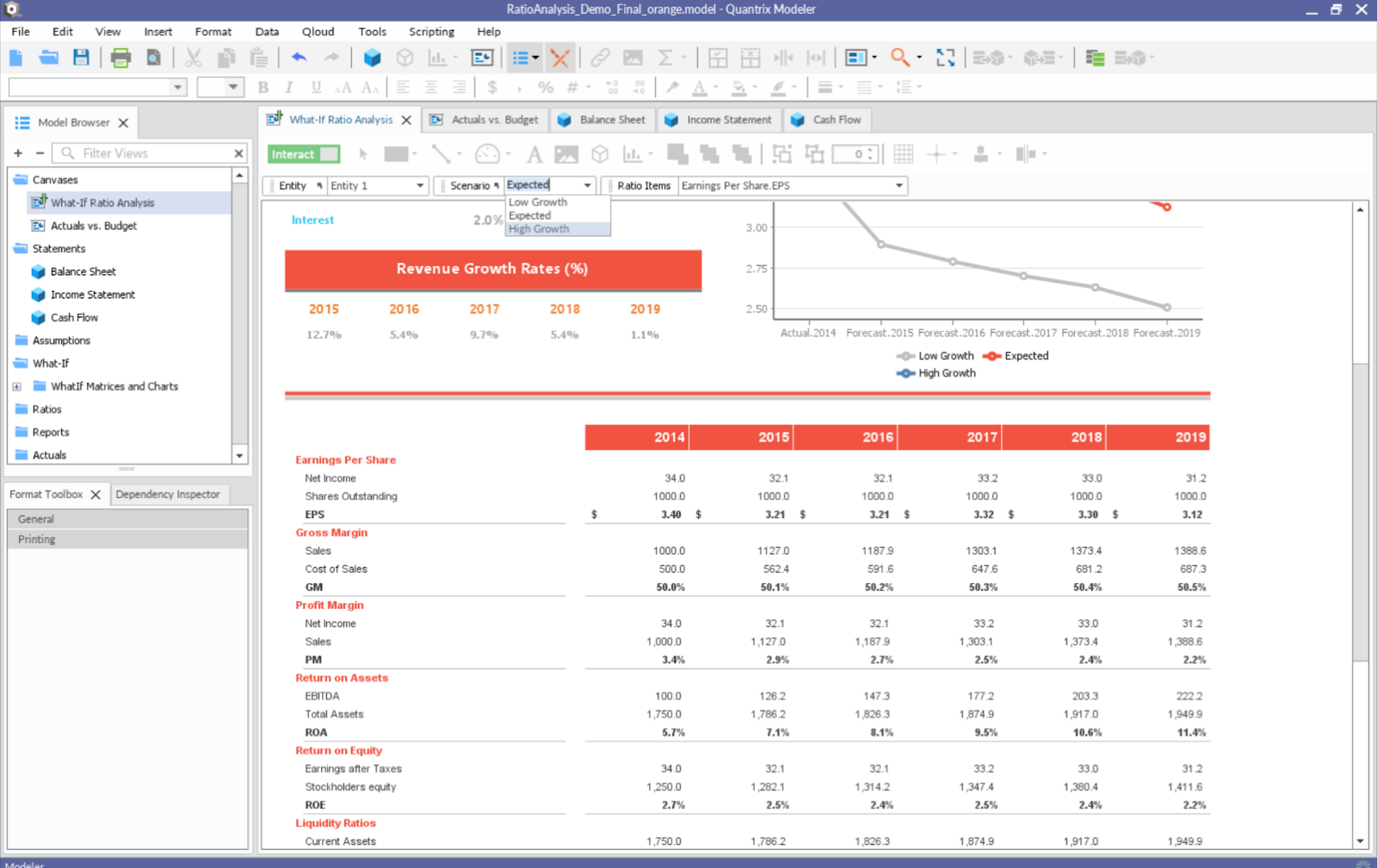Click the Filter Views search field
Image resolution: width=1377 pixels, height=868 pixels.
coord(151,153)
